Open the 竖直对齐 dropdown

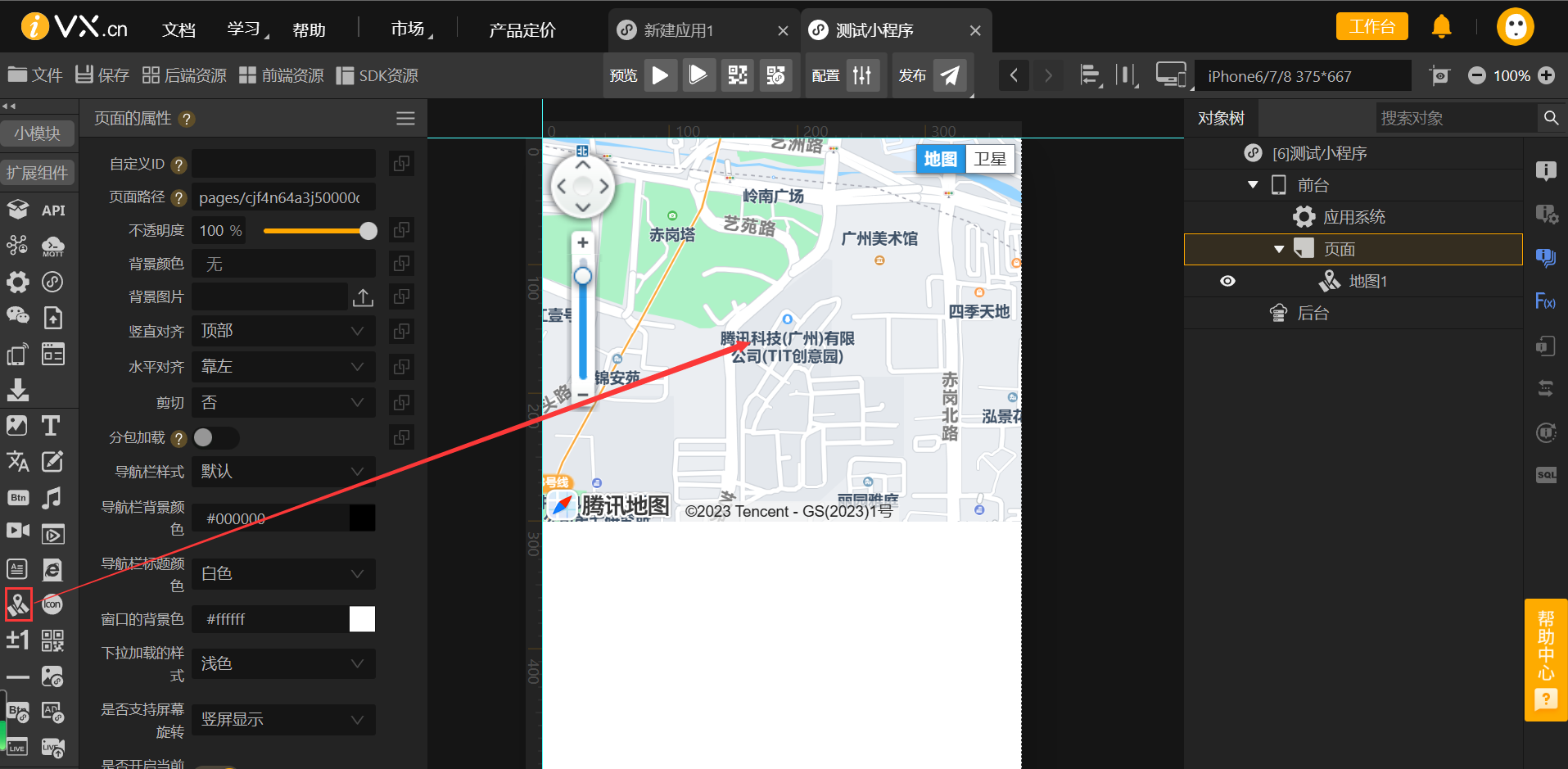tap(283, 331)
